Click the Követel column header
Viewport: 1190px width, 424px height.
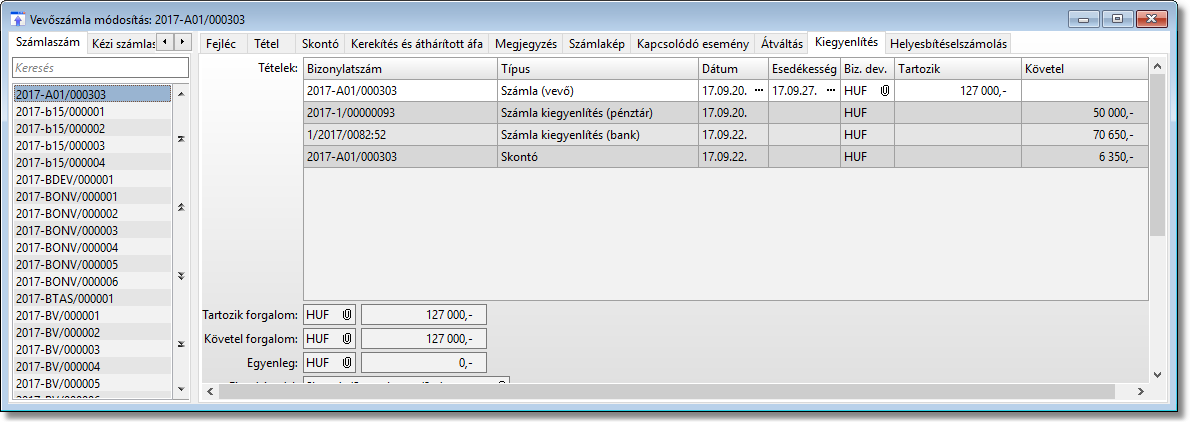click(x=1084, y=69)
